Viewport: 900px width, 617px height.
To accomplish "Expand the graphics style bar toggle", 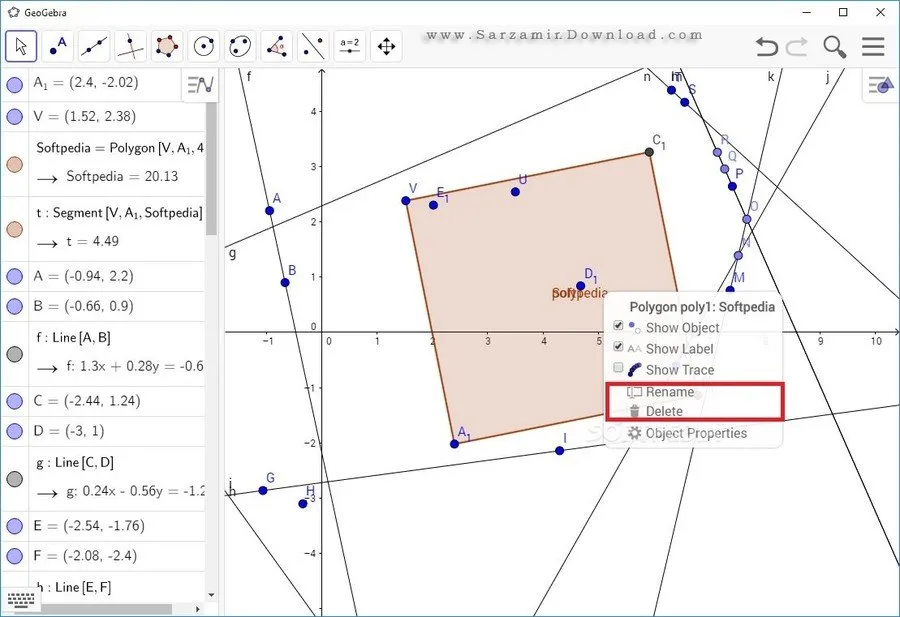I will point(879,86).
